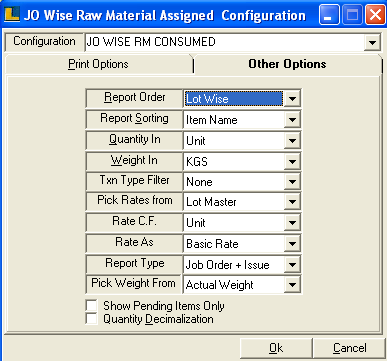Click the None filter value field
387x361 pixels.
pyautogui.click(x=234, y=182)
